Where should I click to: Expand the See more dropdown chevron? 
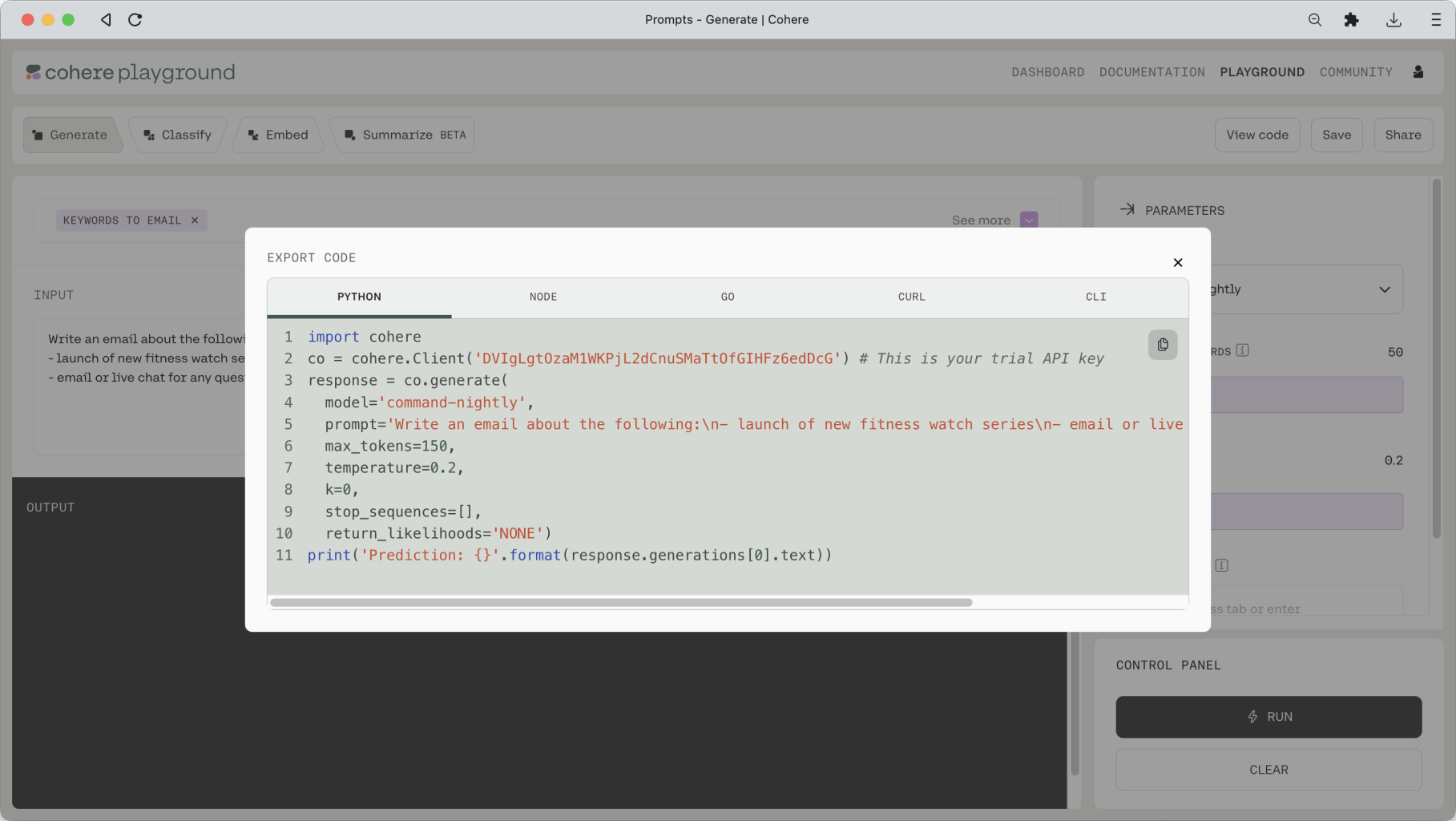1029,220
